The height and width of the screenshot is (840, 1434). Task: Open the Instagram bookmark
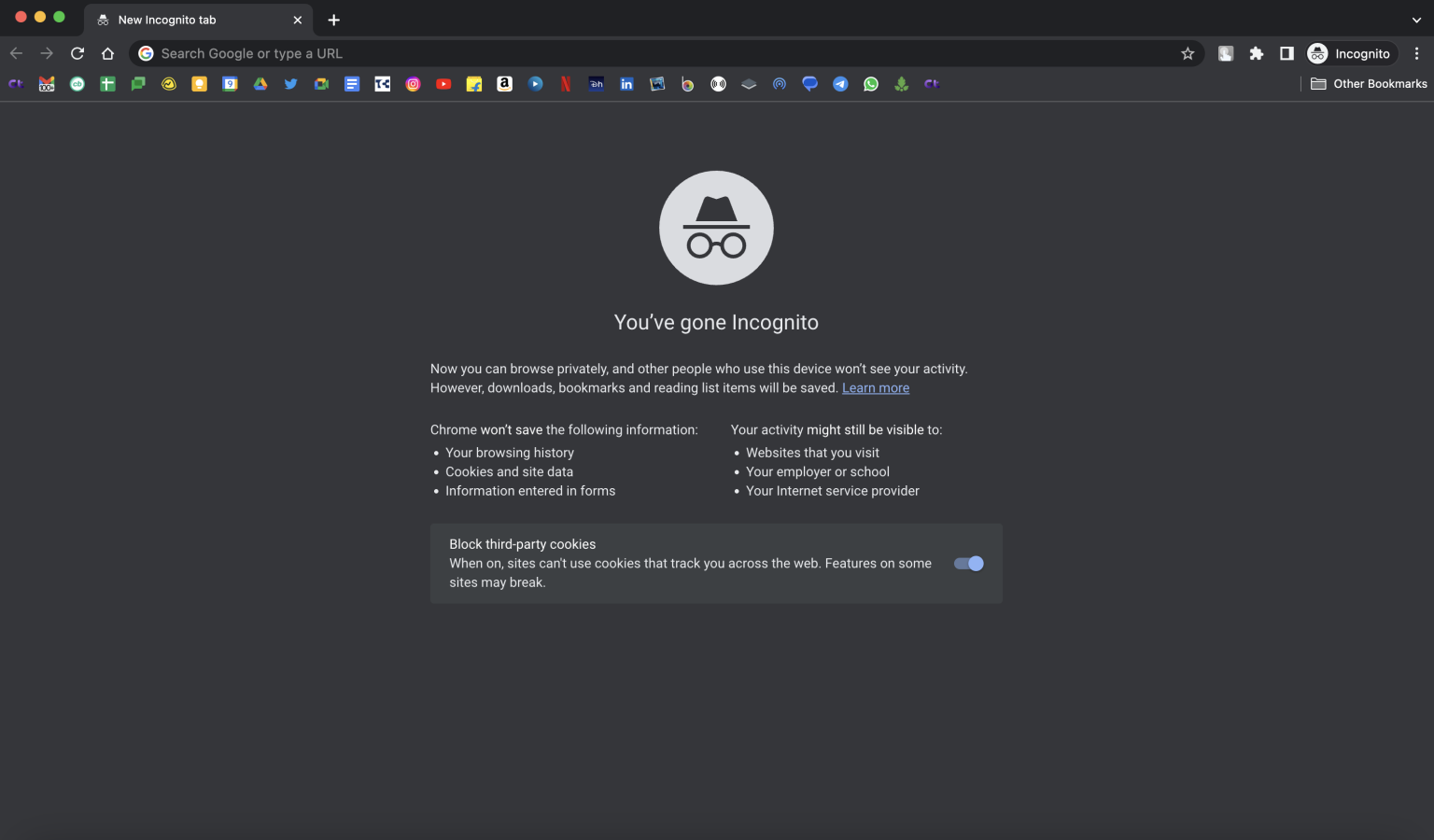pos(413,84)
